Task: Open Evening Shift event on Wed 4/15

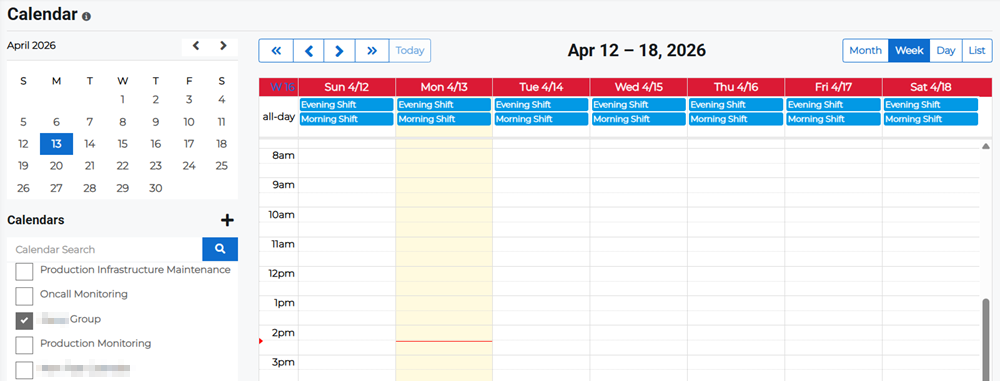Action: point(638,105)
